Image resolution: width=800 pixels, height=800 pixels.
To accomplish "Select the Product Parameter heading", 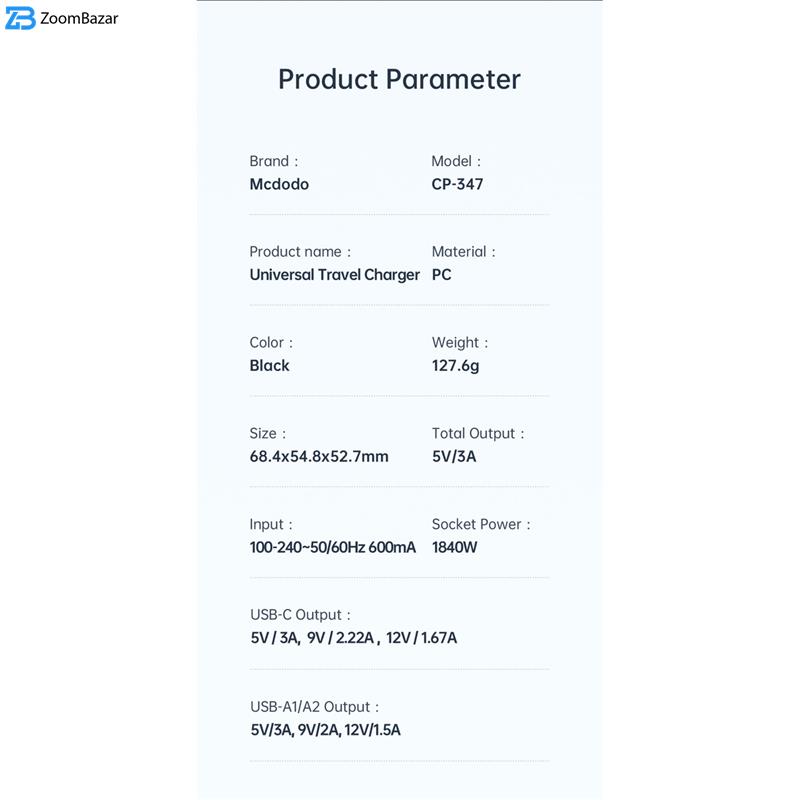I will 399,79.
